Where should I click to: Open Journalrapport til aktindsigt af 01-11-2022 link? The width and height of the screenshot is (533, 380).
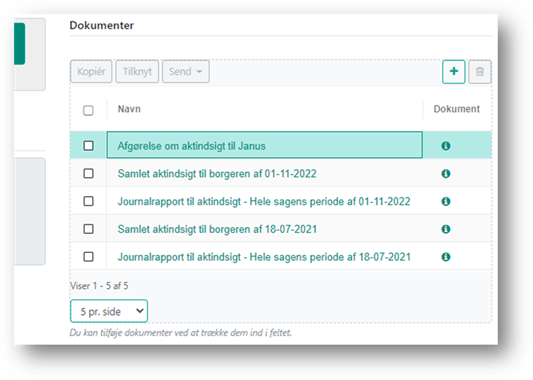264,202
